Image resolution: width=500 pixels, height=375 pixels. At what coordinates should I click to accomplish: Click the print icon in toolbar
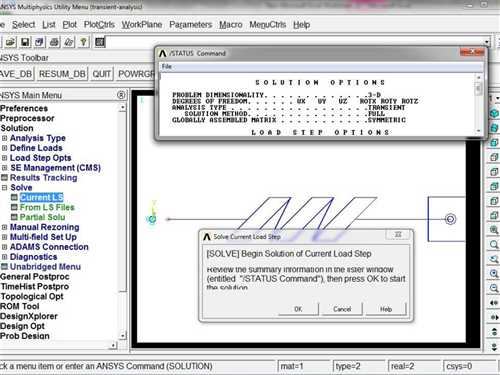coord(54,42)
